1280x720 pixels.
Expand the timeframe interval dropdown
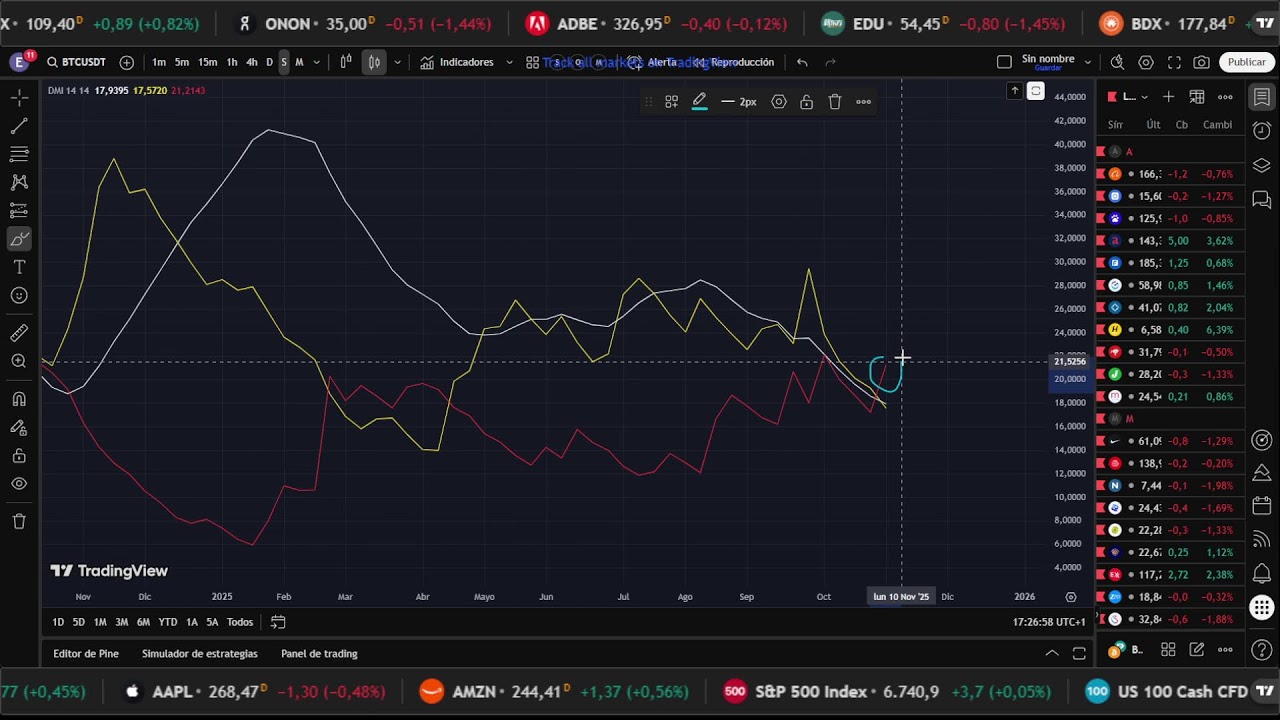click(x=317, y=62)
